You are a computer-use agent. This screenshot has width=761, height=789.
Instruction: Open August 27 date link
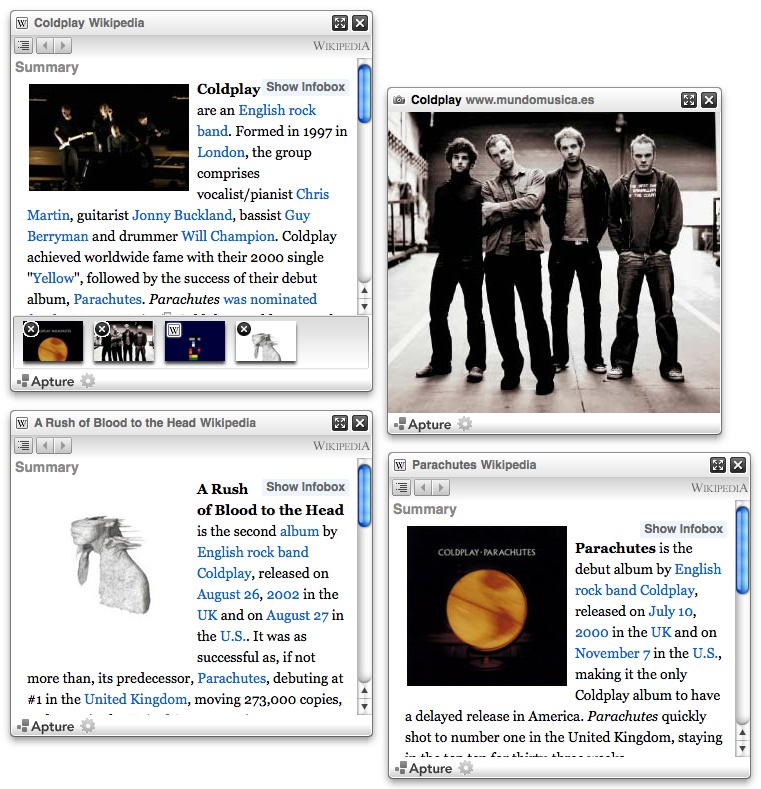(x=297, y=616)
